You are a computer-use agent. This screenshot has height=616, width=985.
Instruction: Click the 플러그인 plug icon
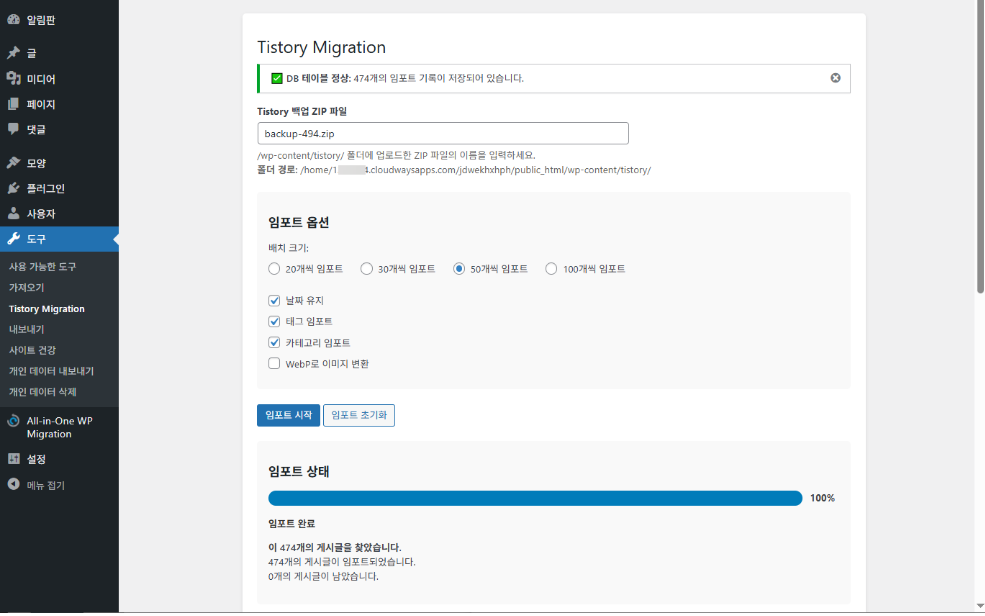pos(13,188)
